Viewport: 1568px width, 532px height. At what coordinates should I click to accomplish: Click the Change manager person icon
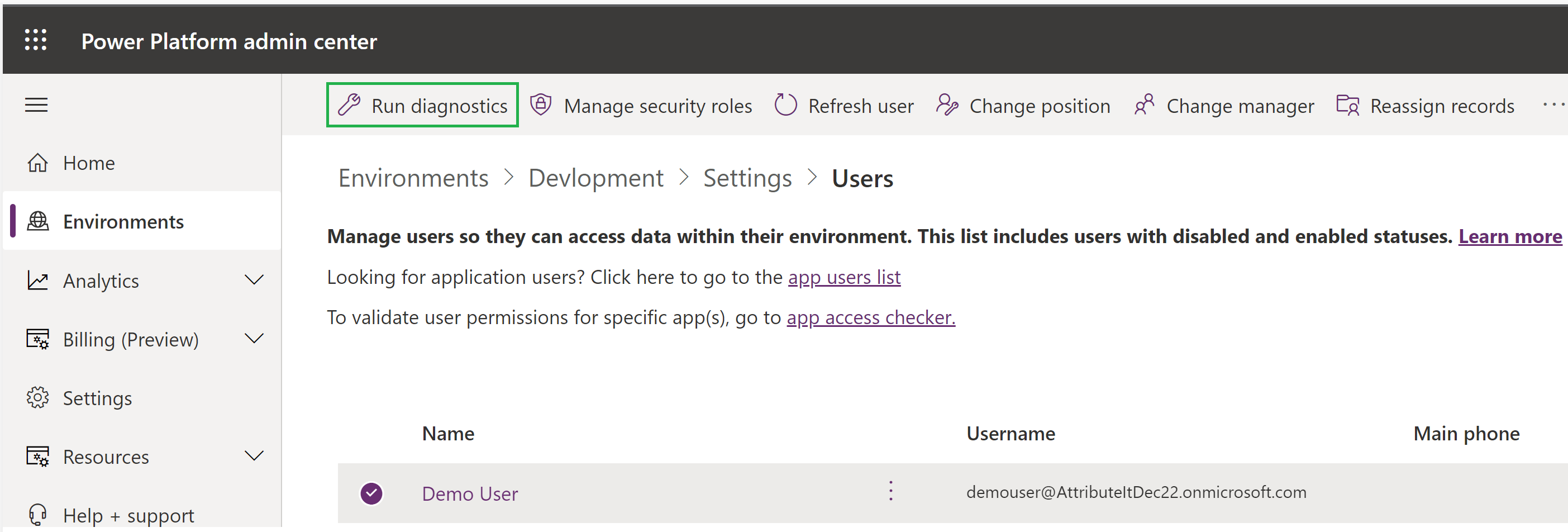coord(1145,104)
